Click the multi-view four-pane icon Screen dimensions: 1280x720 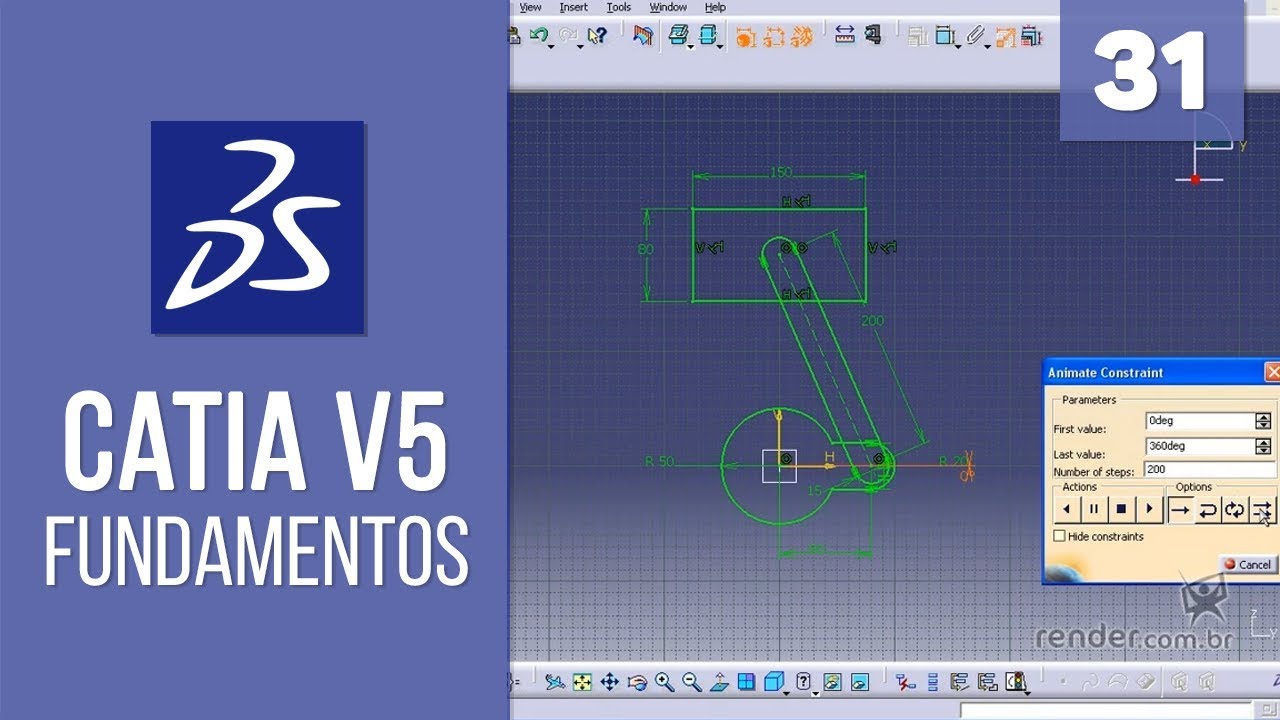(x=746, y=682)
